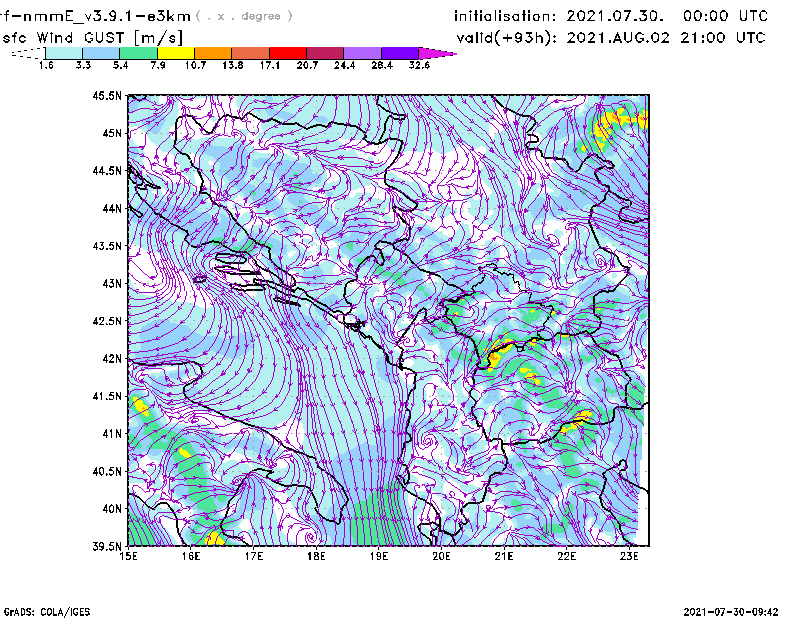Click the legend value 13.8
The image size is (800, 618).
point(233,65)
